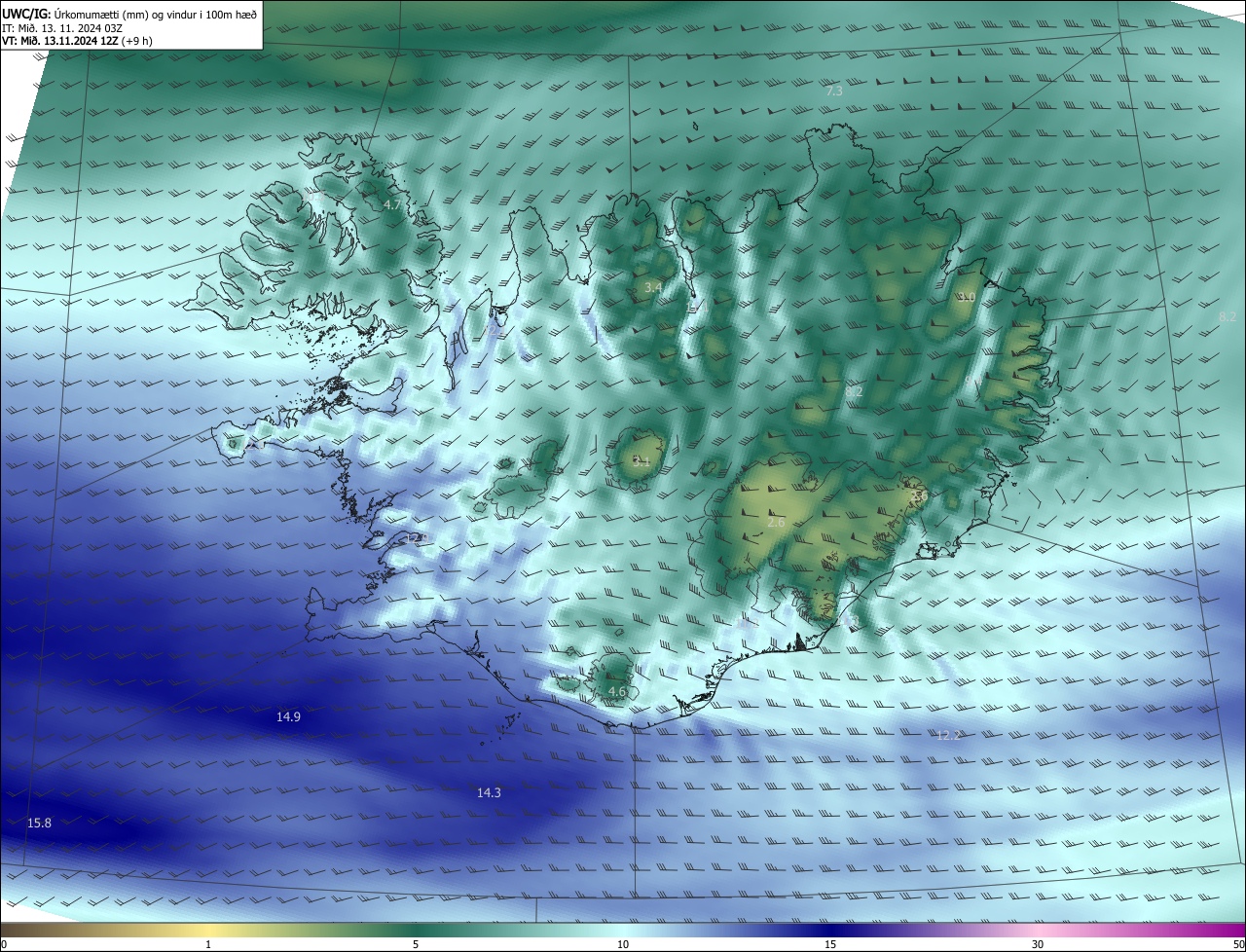Click the 3.0 value label
The image size is (1246, 952).
967,297
